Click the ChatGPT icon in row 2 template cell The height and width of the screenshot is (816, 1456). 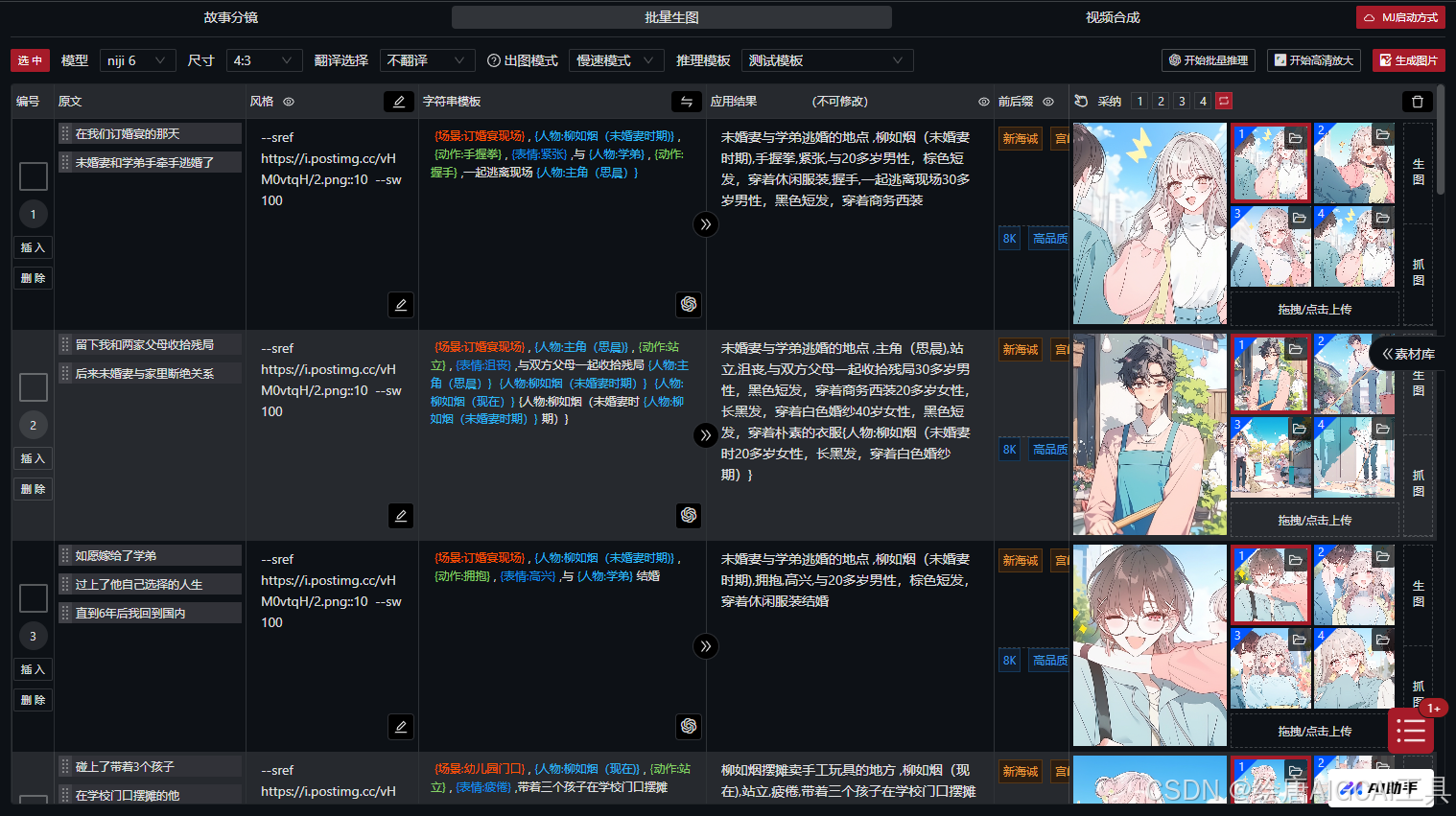[x=689, y=516]
